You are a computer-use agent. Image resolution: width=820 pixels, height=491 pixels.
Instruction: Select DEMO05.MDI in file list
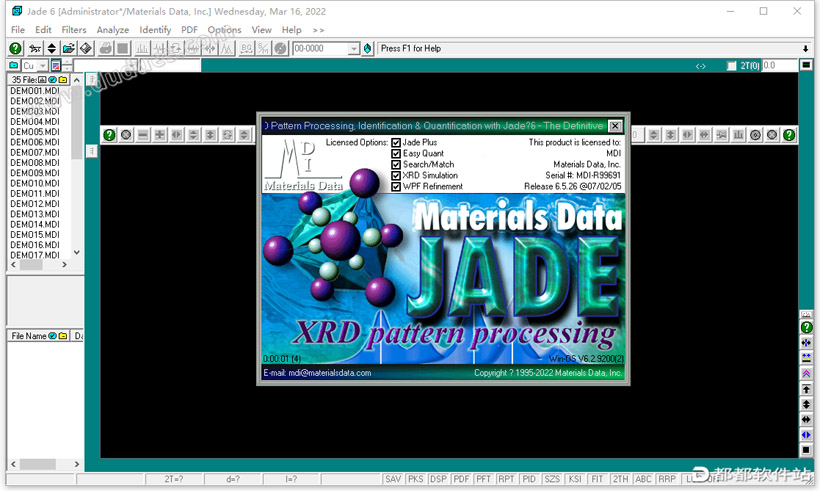(35, 132)
